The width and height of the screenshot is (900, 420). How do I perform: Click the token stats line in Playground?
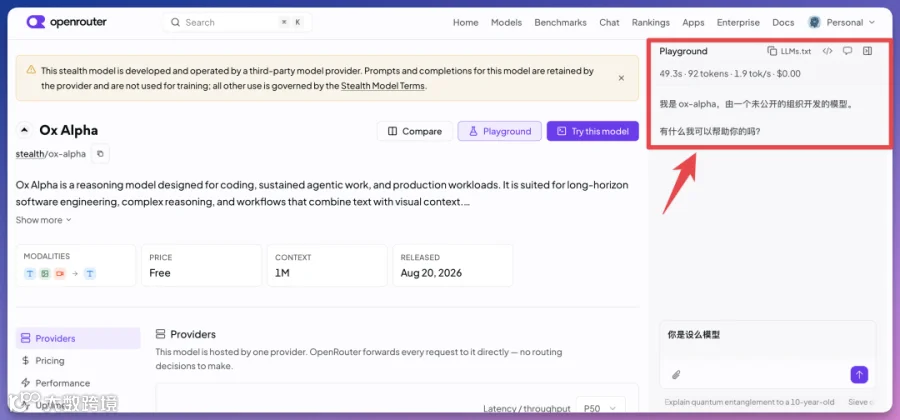click(730, 73)
